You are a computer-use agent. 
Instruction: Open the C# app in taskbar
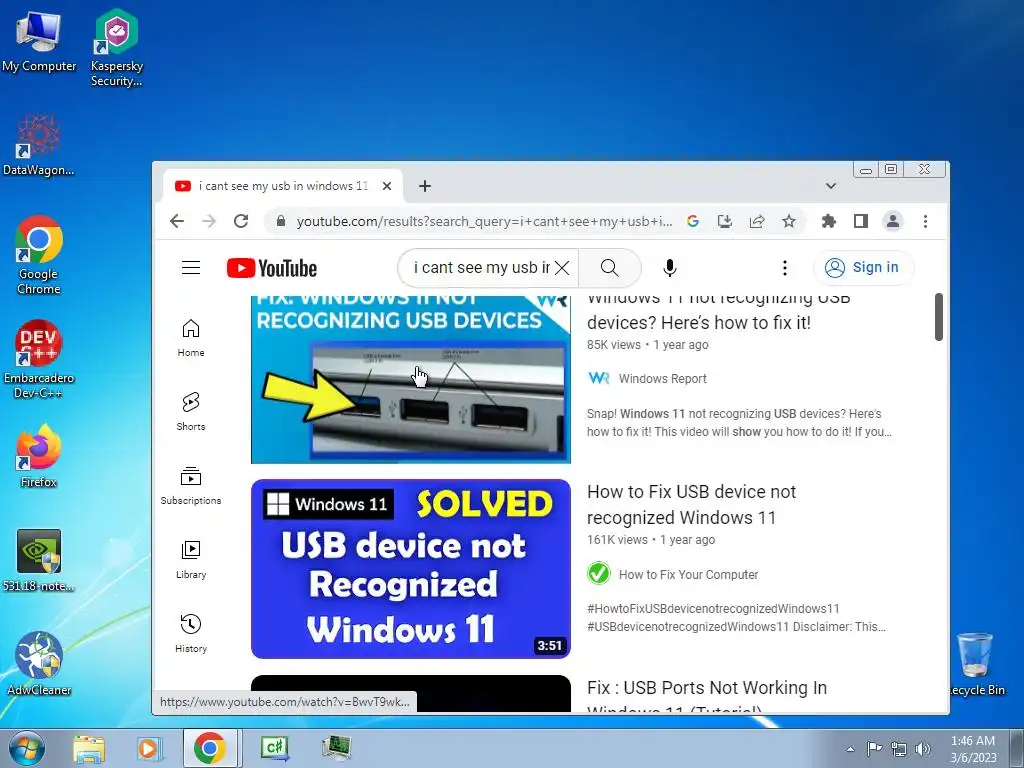pos(274,748)
